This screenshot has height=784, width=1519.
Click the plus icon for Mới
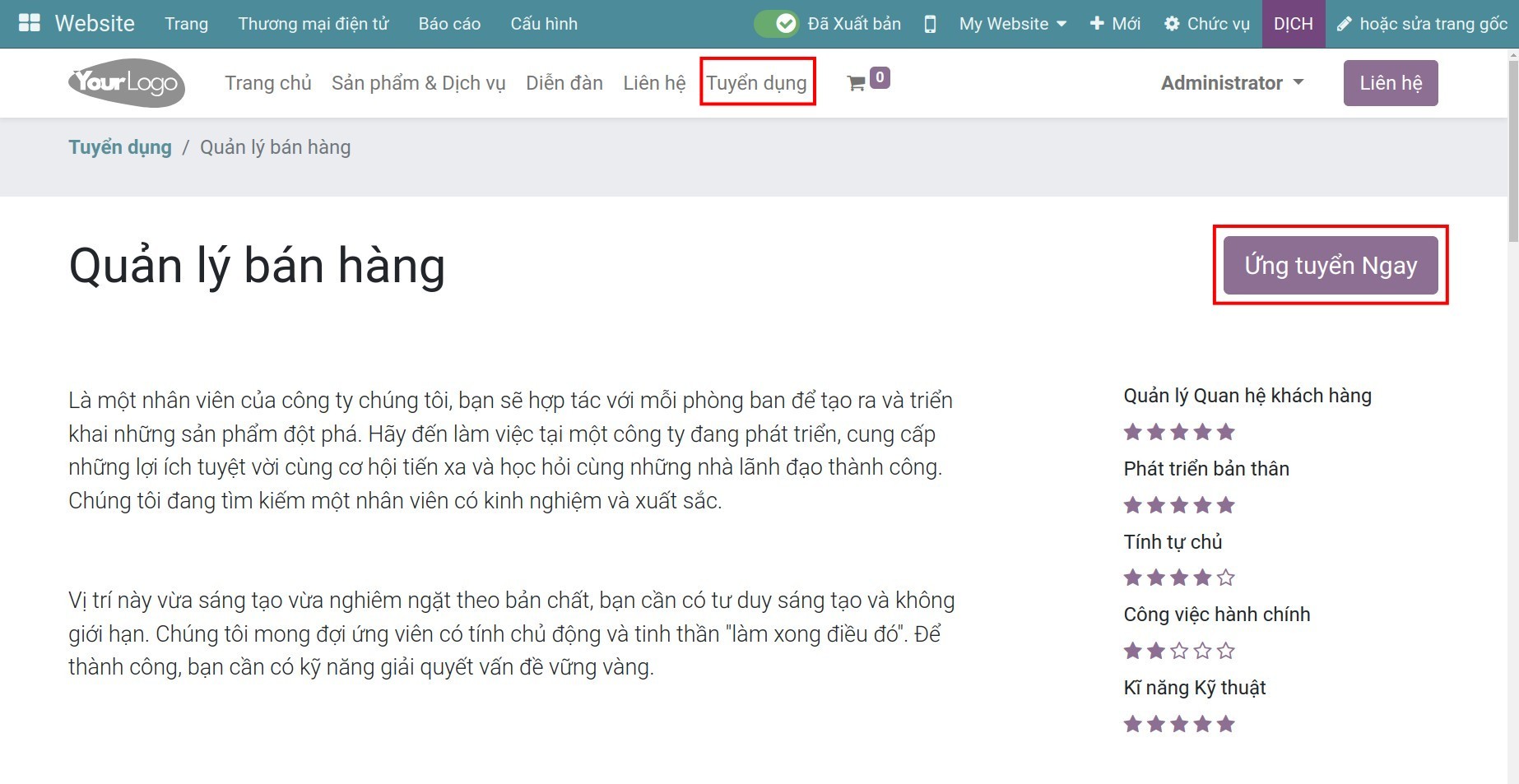[x=1096, y=24]
